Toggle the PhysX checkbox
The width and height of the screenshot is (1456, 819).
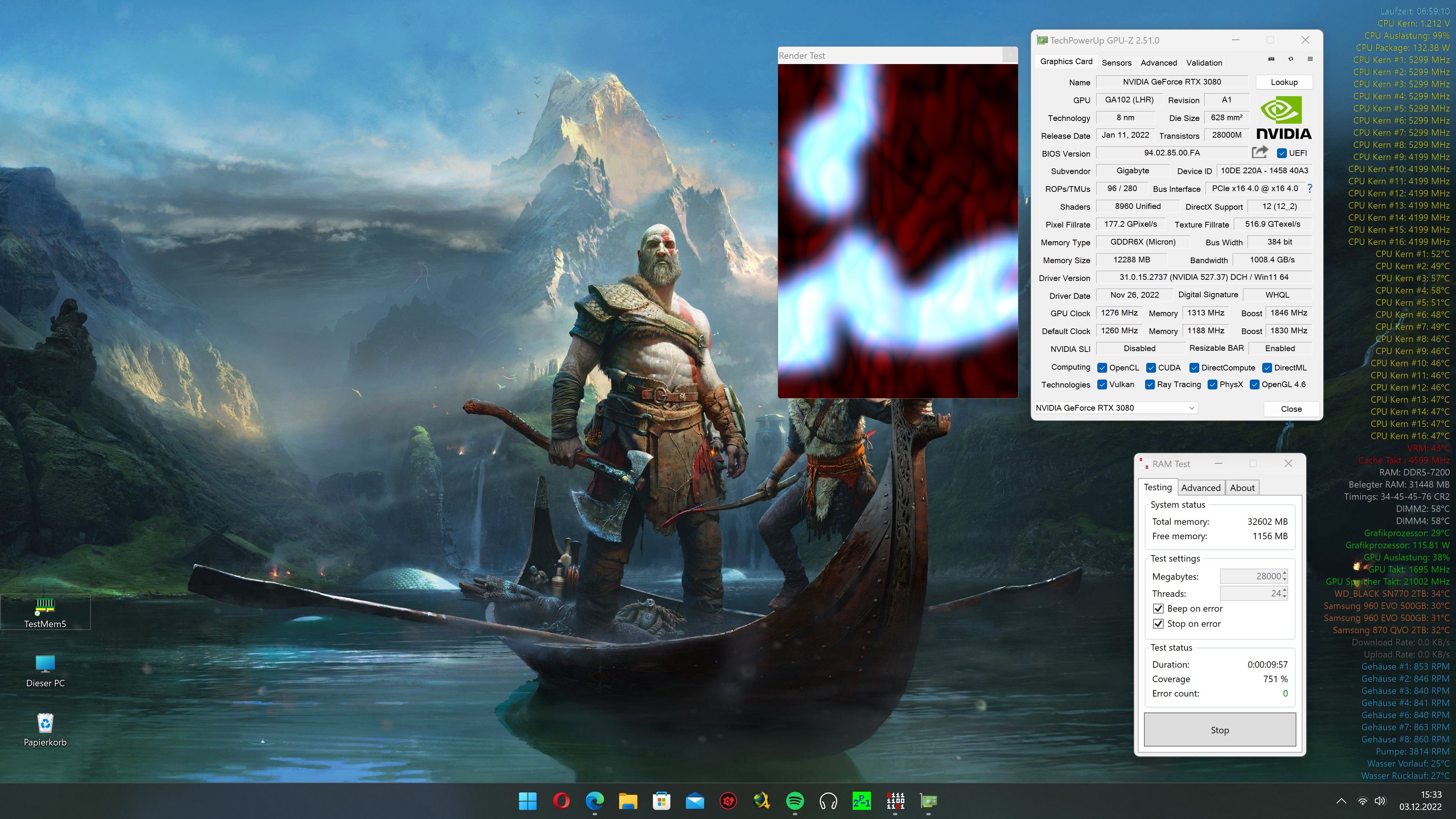tap(1212, 384)
